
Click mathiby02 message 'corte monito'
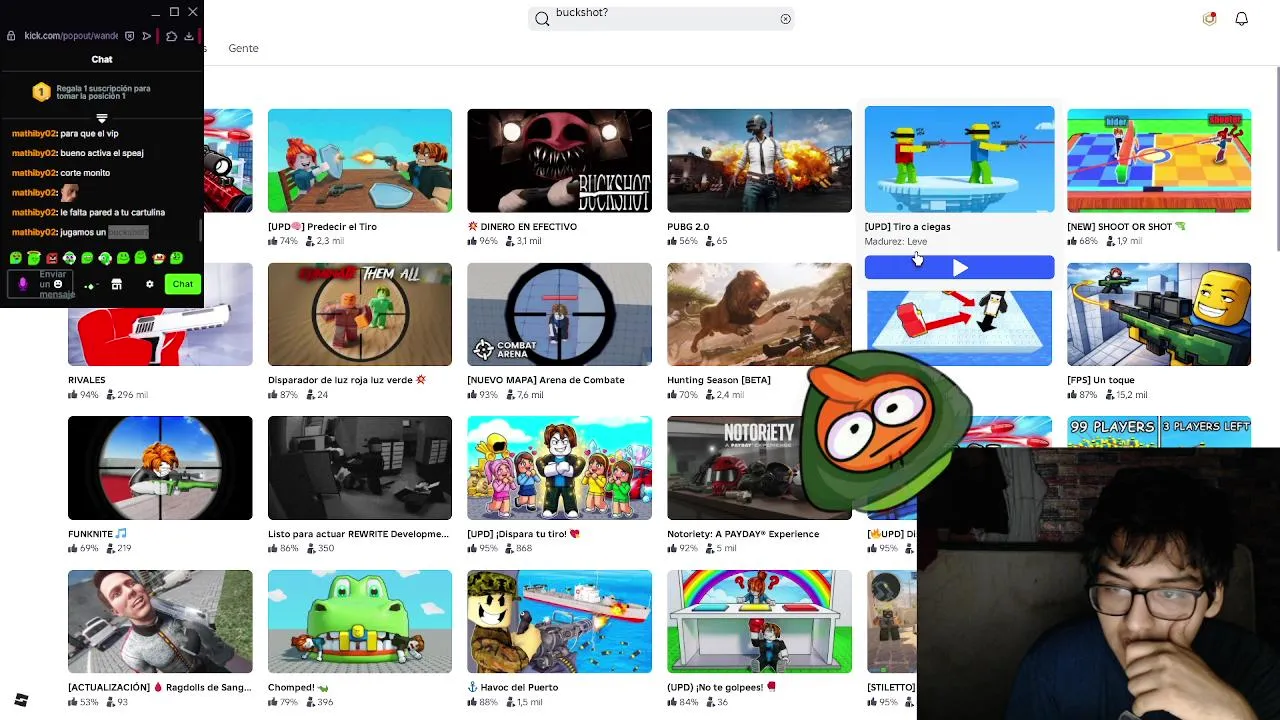tap(85, 173)
